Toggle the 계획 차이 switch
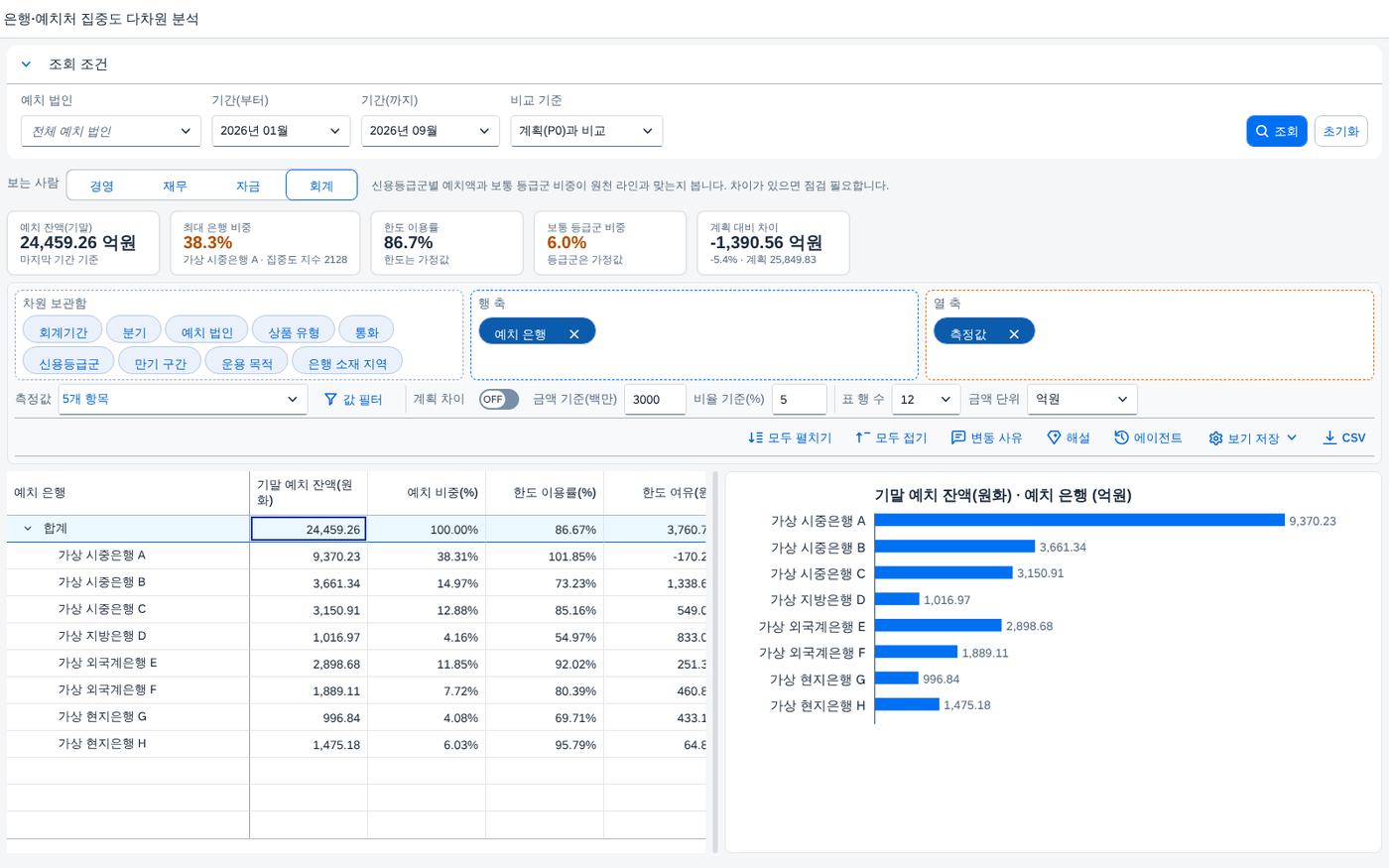Screen dimensions: 1389x868 pos(499,399)
